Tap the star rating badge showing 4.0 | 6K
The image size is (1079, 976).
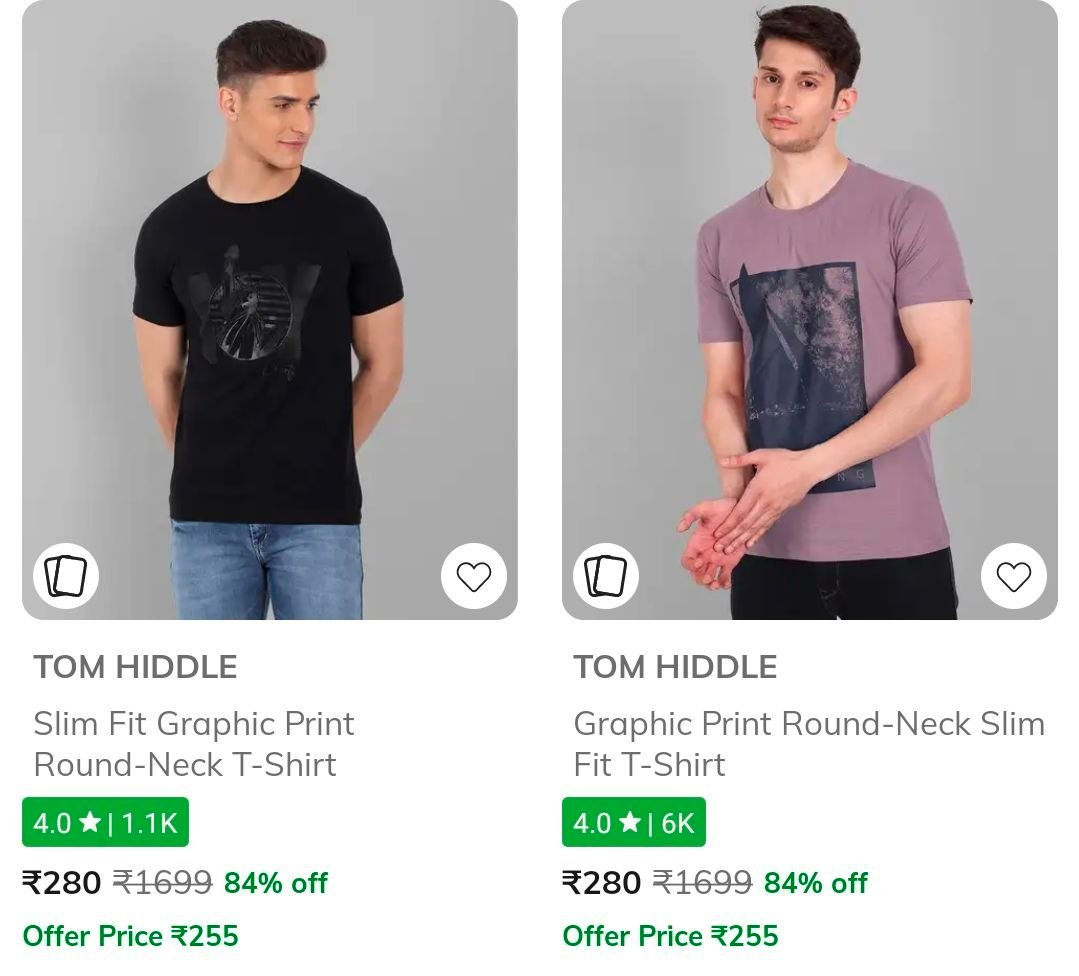coord(634,823)
